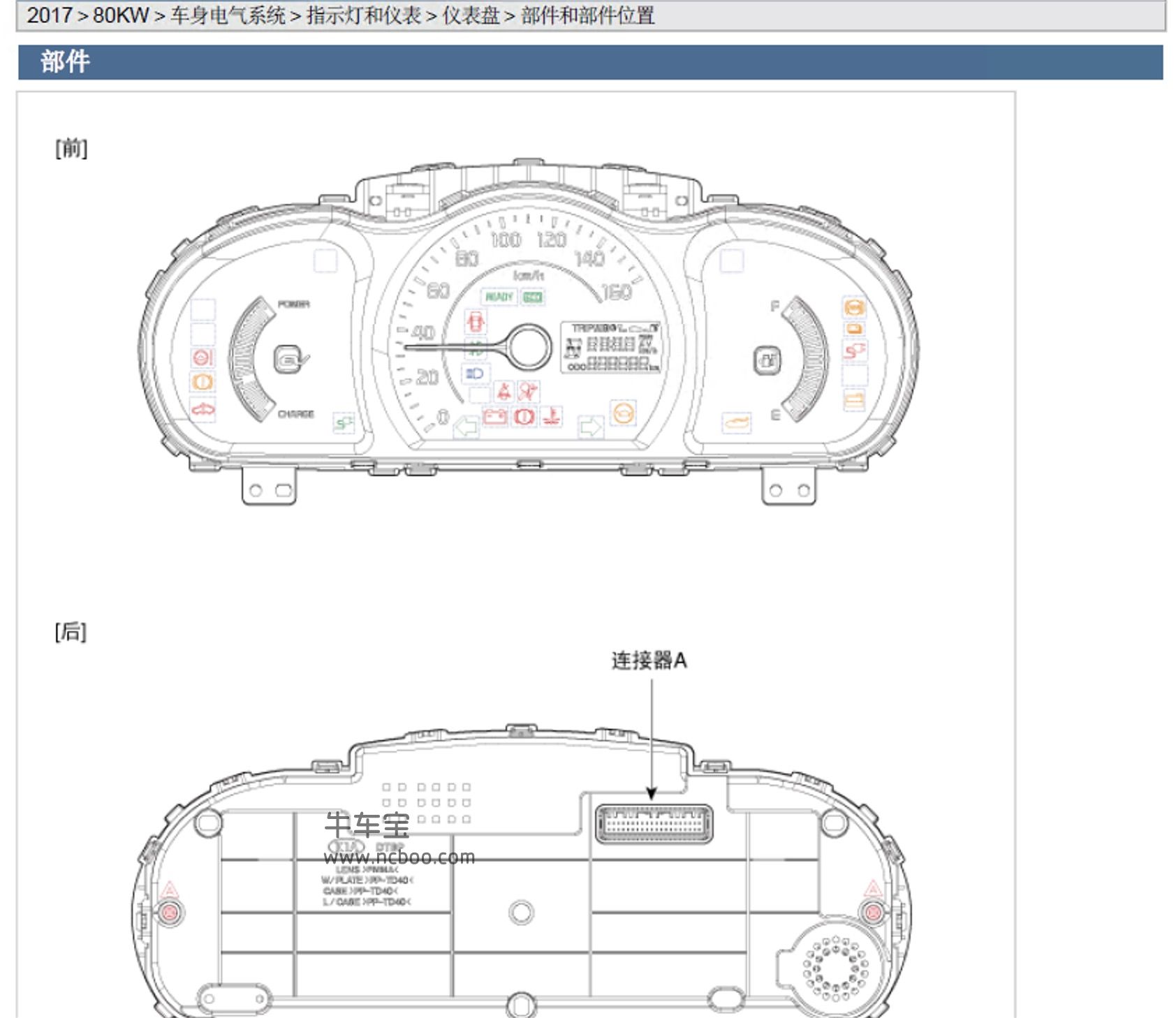This screenshot has height=1018, width=1176.
Task: Click the orange ABS circle icon in left gauge
Action: 203,382
